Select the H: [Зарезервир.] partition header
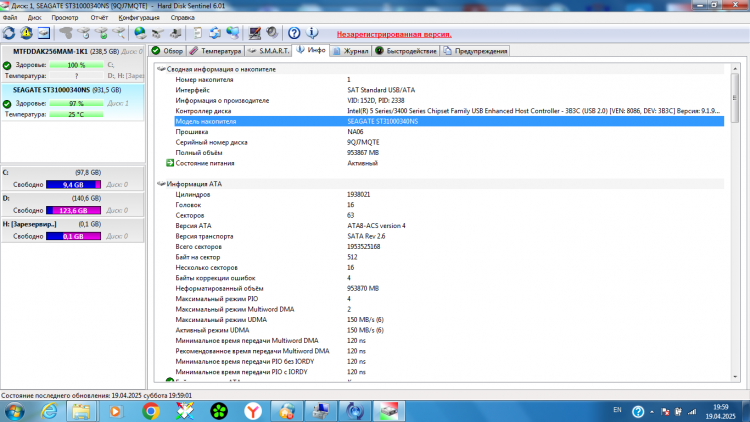 click(x=73, y=224)
